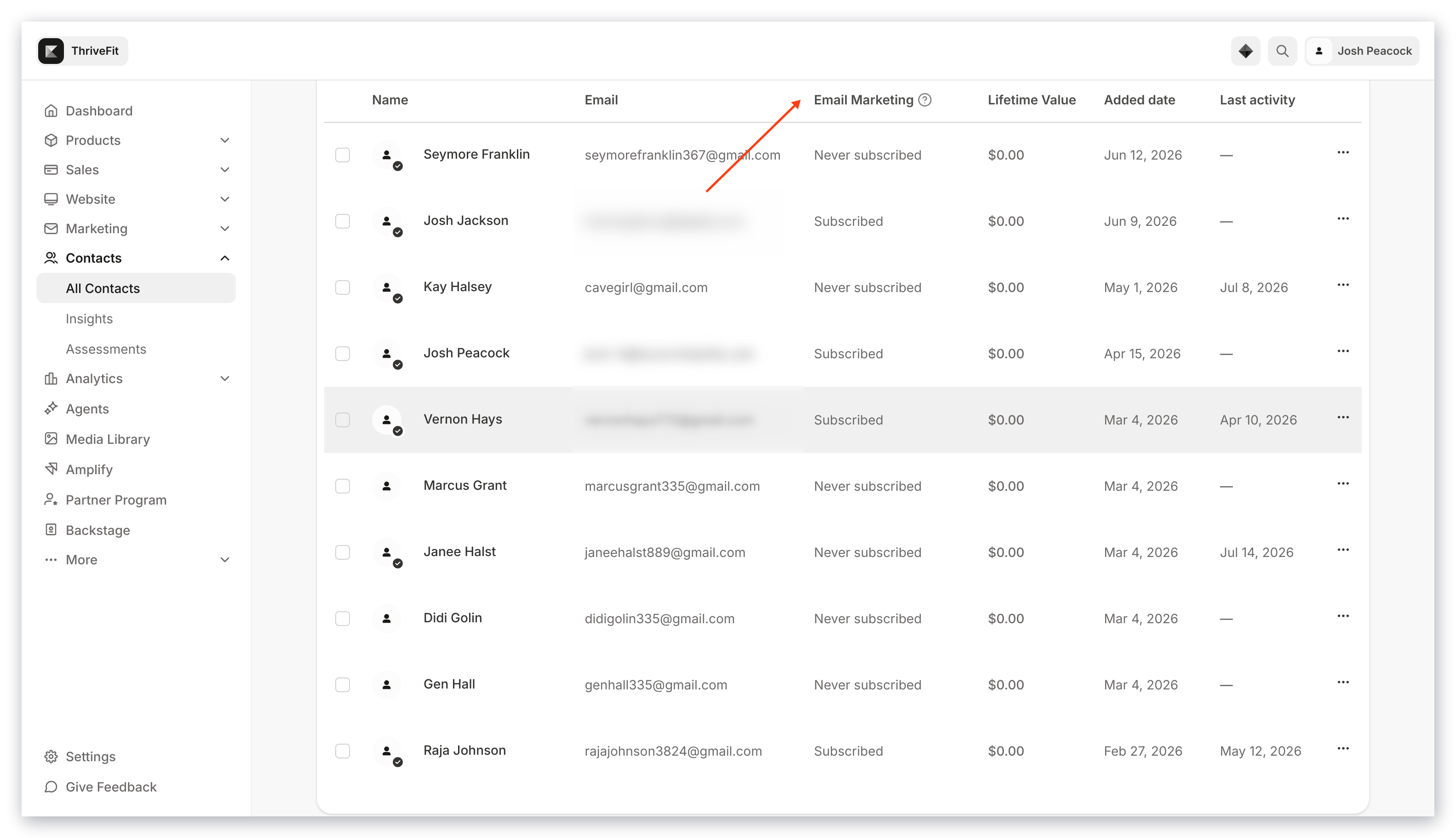This screenshot has width=1456, height=838.
Task: Click the Amplify send icon
Action: coord(51,469)
